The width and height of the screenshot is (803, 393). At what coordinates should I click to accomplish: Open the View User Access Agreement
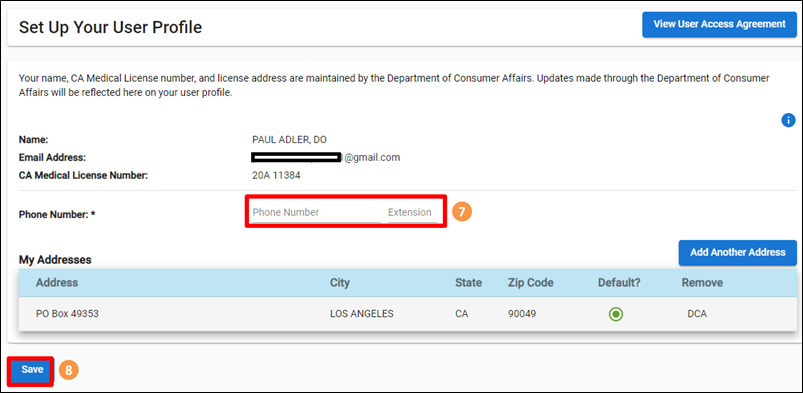(720, 24)
